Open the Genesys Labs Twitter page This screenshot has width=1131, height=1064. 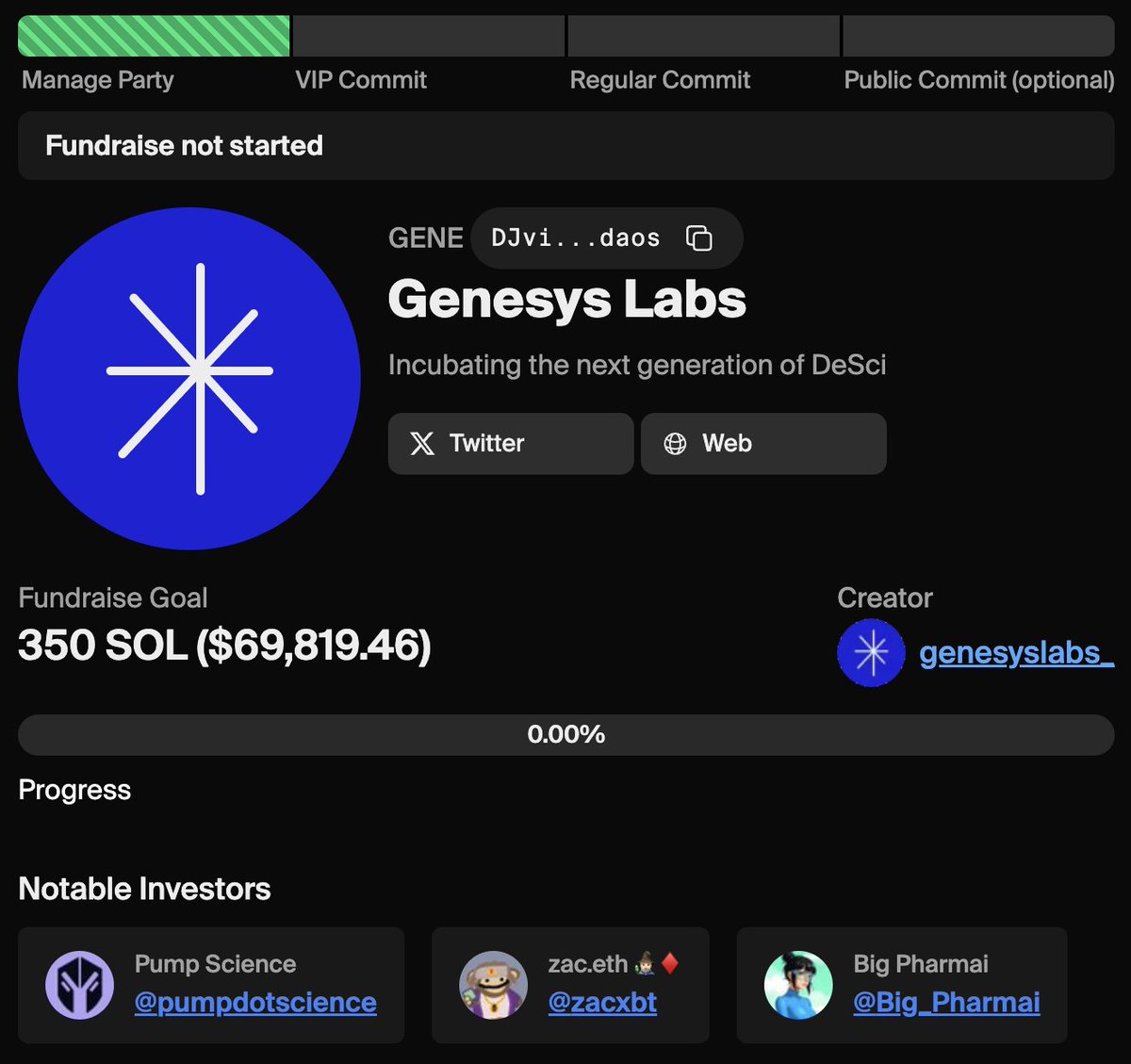click(511, 443)
